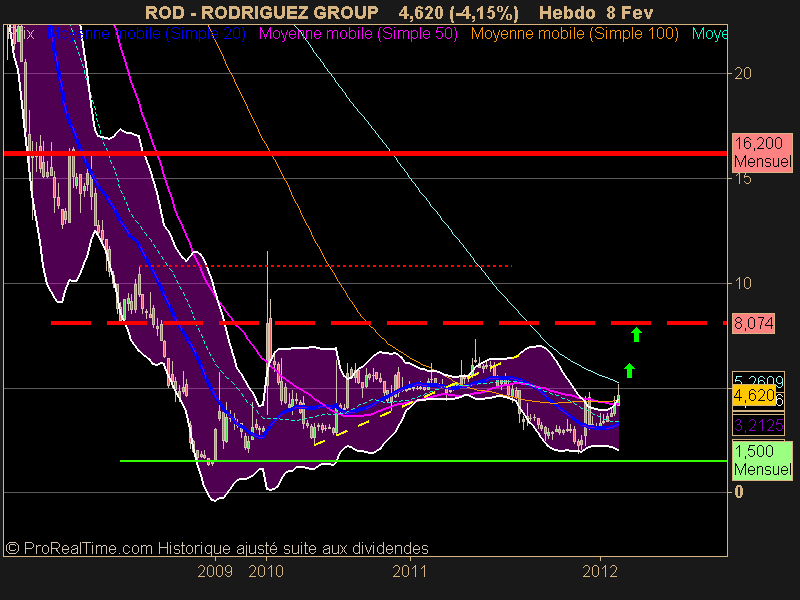Select the green horizontal support line
This screenshot has height=600, width=800.
pyautogui.click(x=423, y=461)
